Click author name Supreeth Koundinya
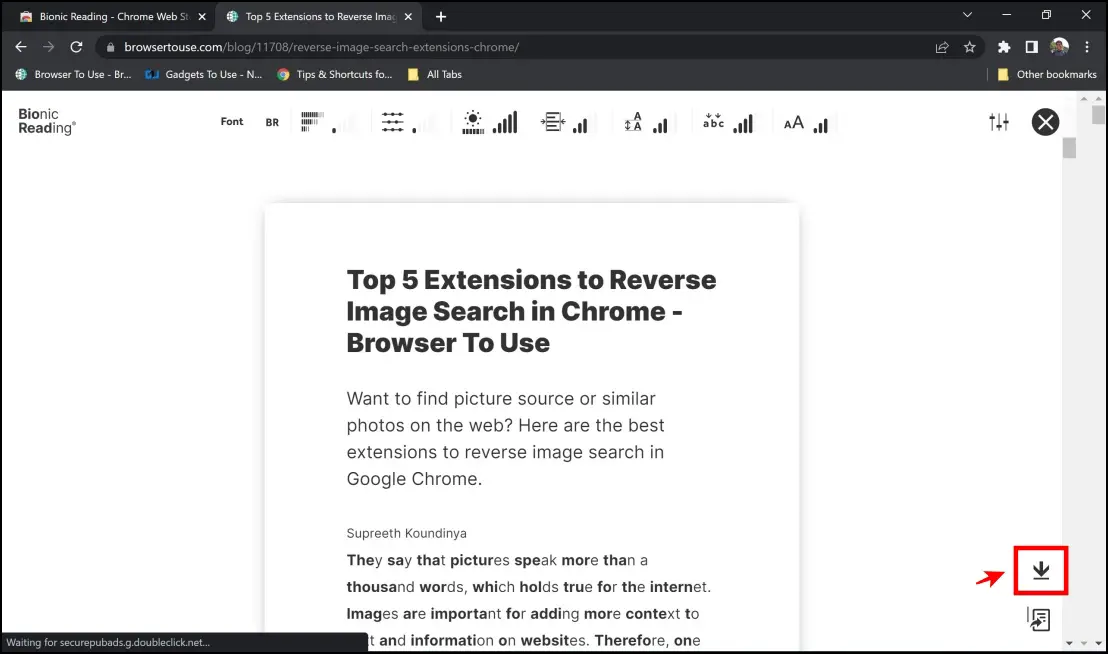The width and height of the screenshot is (1108, 654). pos(406,533)
